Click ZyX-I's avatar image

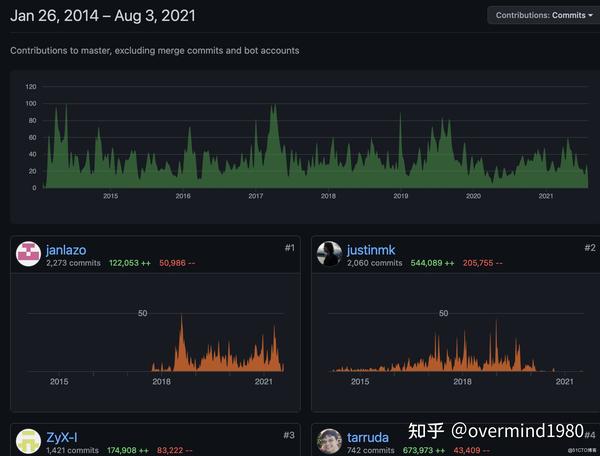tap(28, 441)
